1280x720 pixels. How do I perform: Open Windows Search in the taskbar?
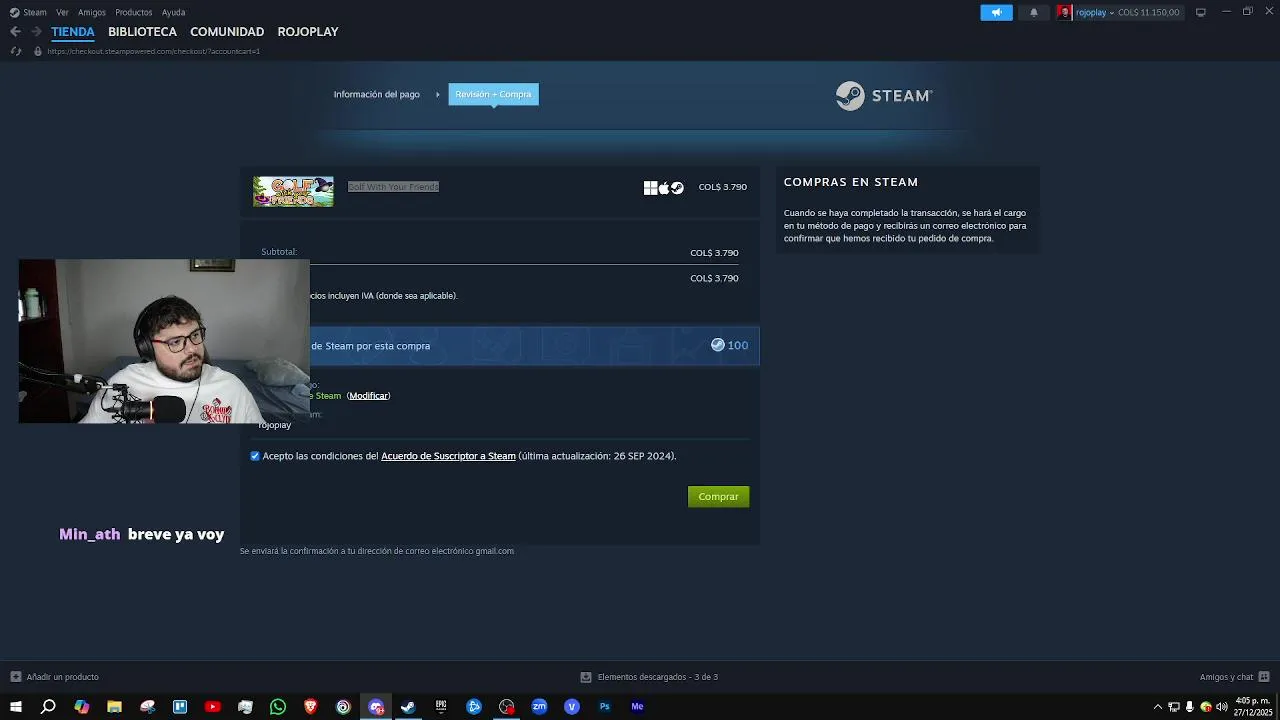[x=48, y=707]
